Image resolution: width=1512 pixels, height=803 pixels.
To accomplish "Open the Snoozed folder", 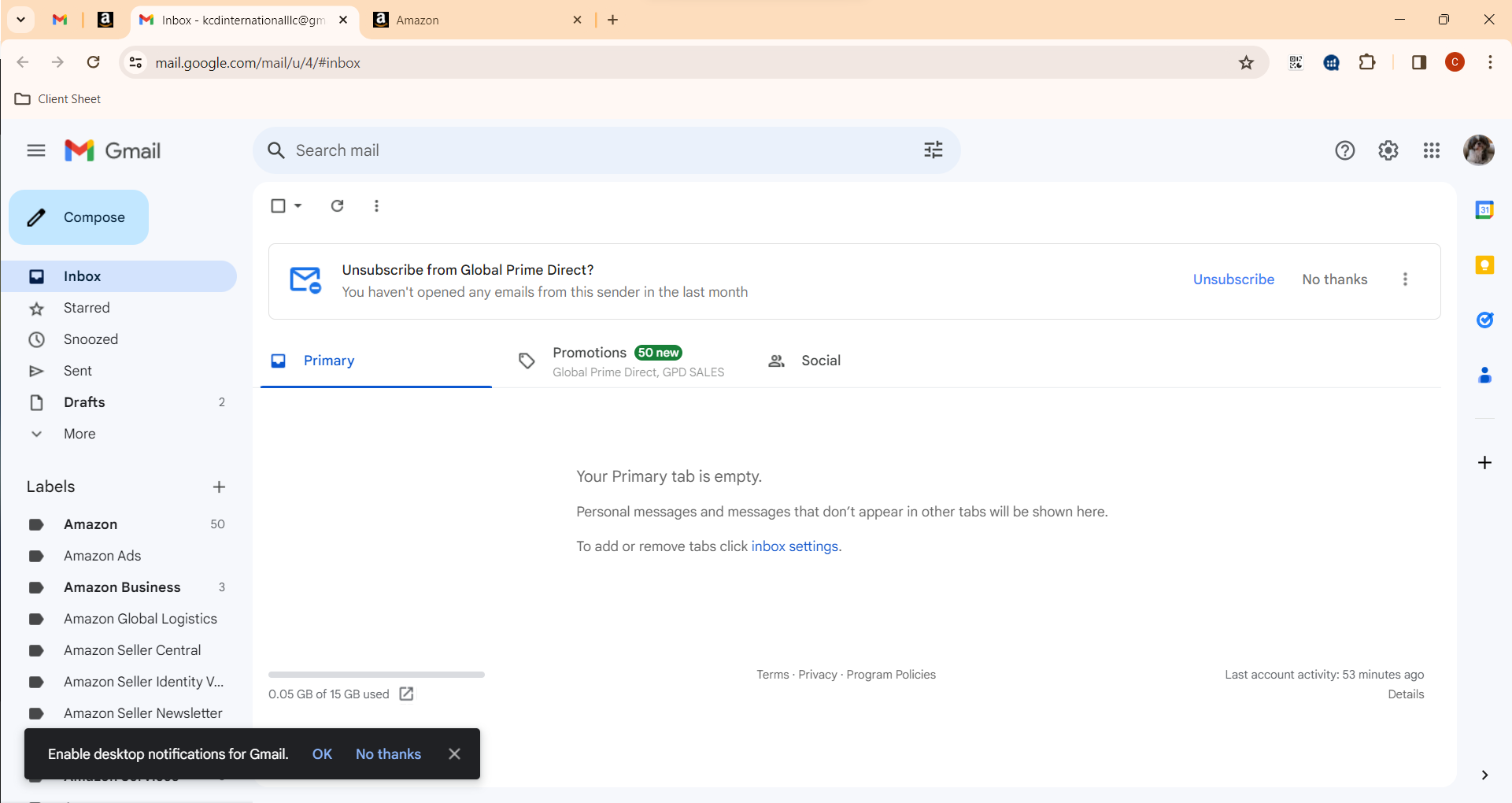I will tap(118, 339).
